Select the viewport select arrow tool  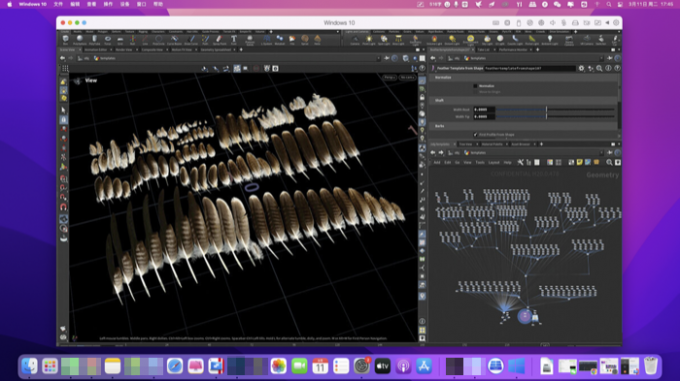click(x=64, y=110)
